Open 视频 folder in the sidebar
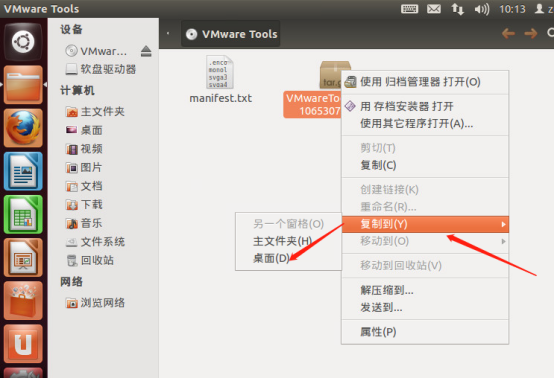554x379 pixels. pyautogui.click(x=84, y=149)
